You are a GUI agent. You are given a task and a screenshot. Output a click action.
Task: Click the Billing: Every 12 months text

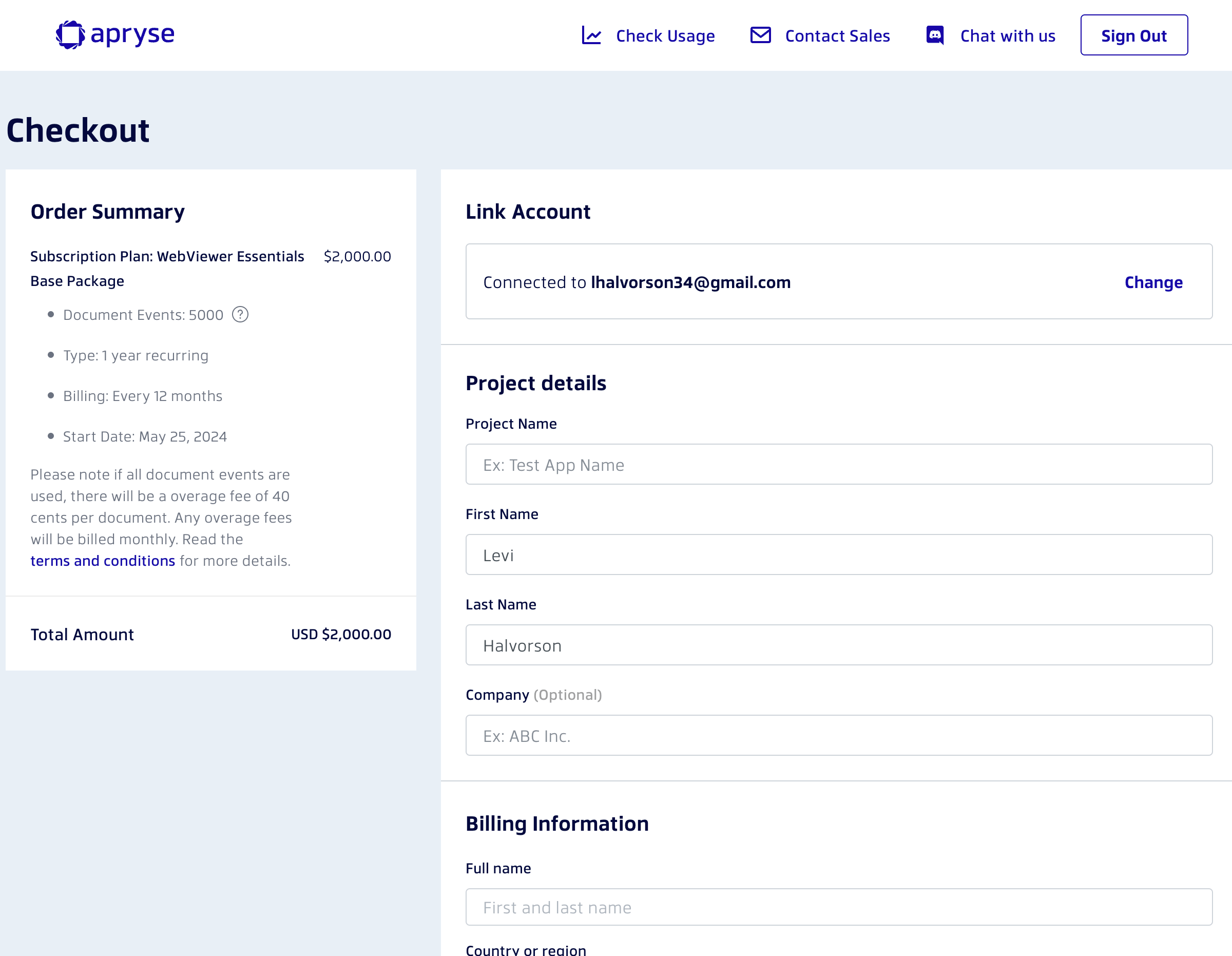point(143,396)
